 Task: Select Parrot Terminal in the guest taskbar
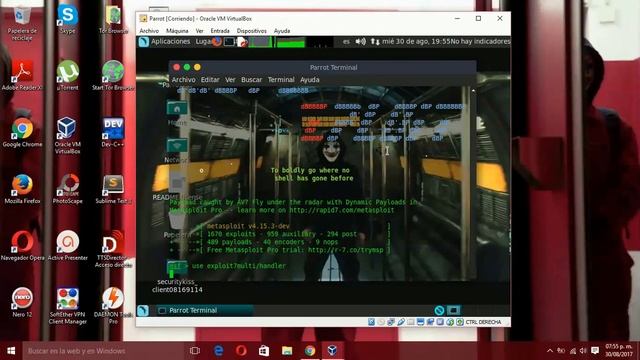point(204,310)
